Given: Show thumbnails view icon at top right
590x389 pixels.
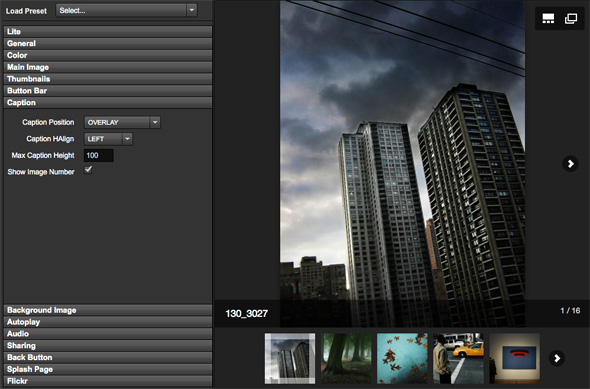Looking at the screenshot, I should tap(548, 18).
